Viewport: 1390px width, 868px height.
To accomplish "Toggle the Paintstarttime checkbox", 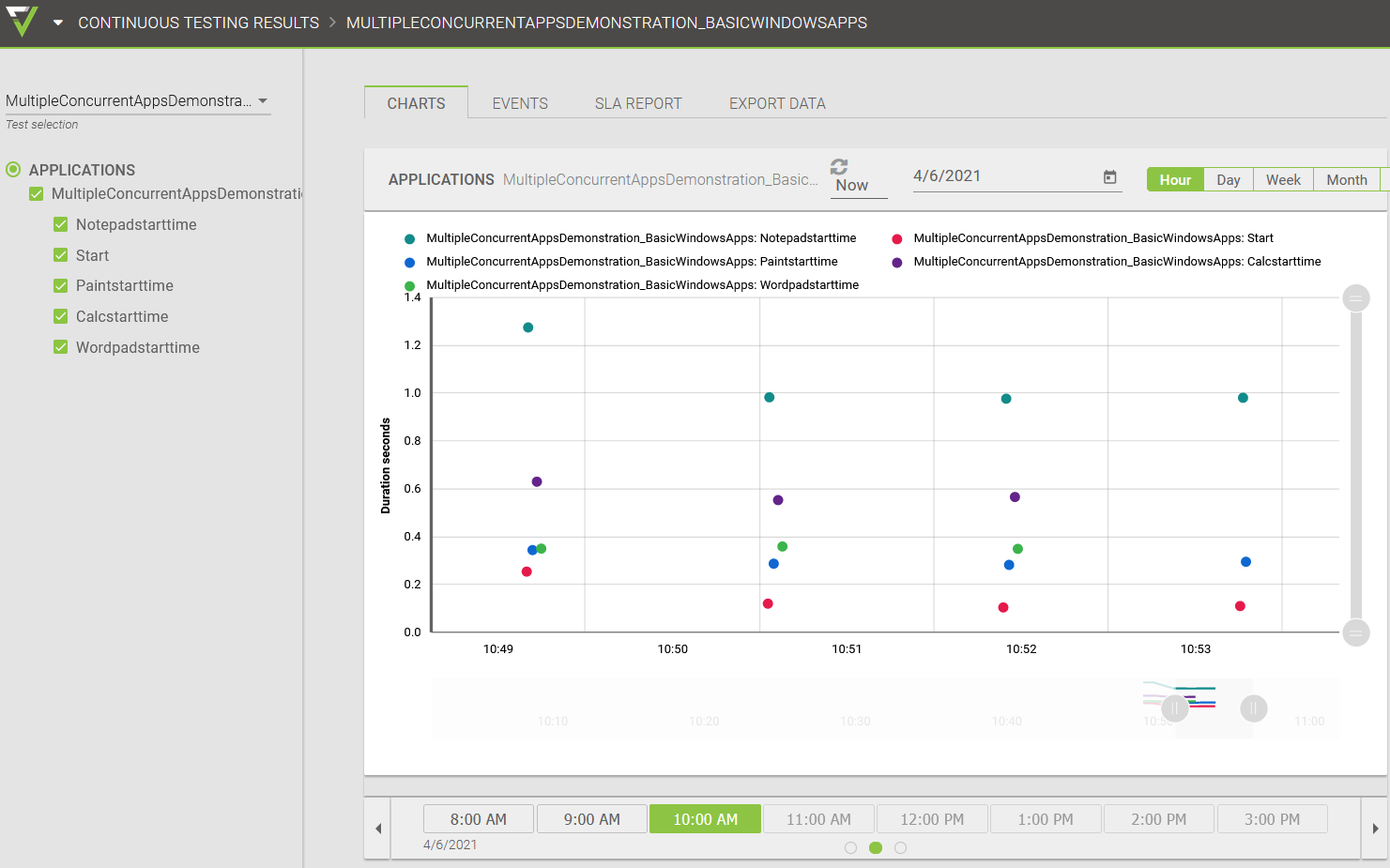I will click(x=61, y=285).
